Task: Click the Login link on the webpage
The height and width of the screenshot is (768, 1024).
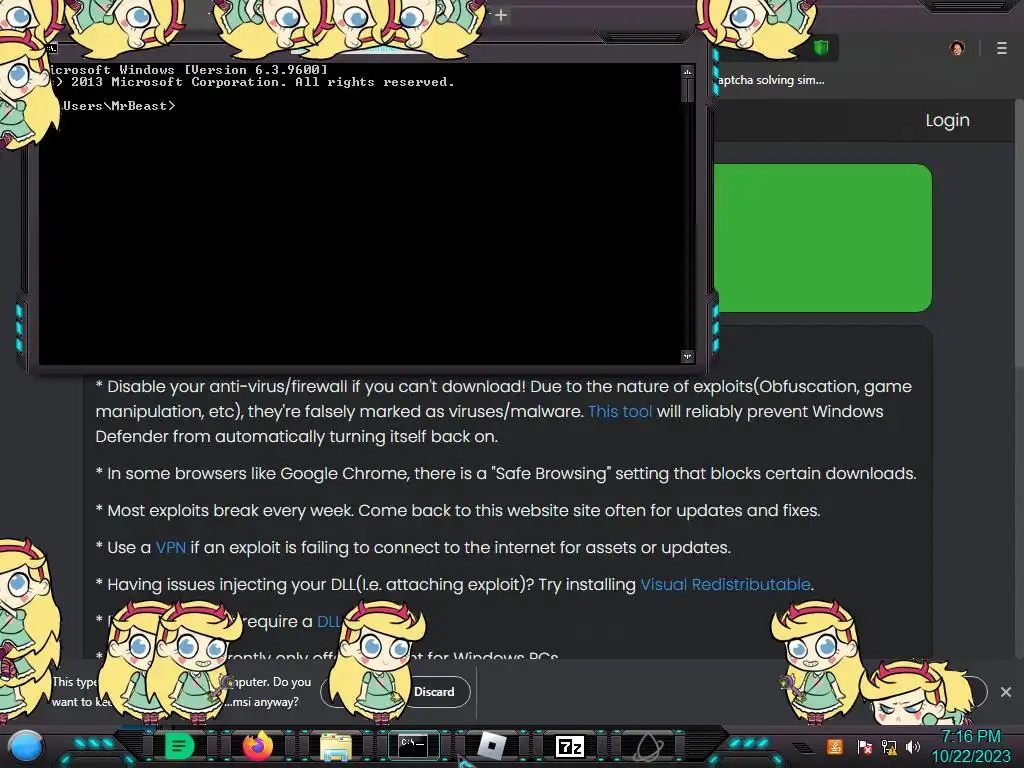Action: [x=947, y=120]
